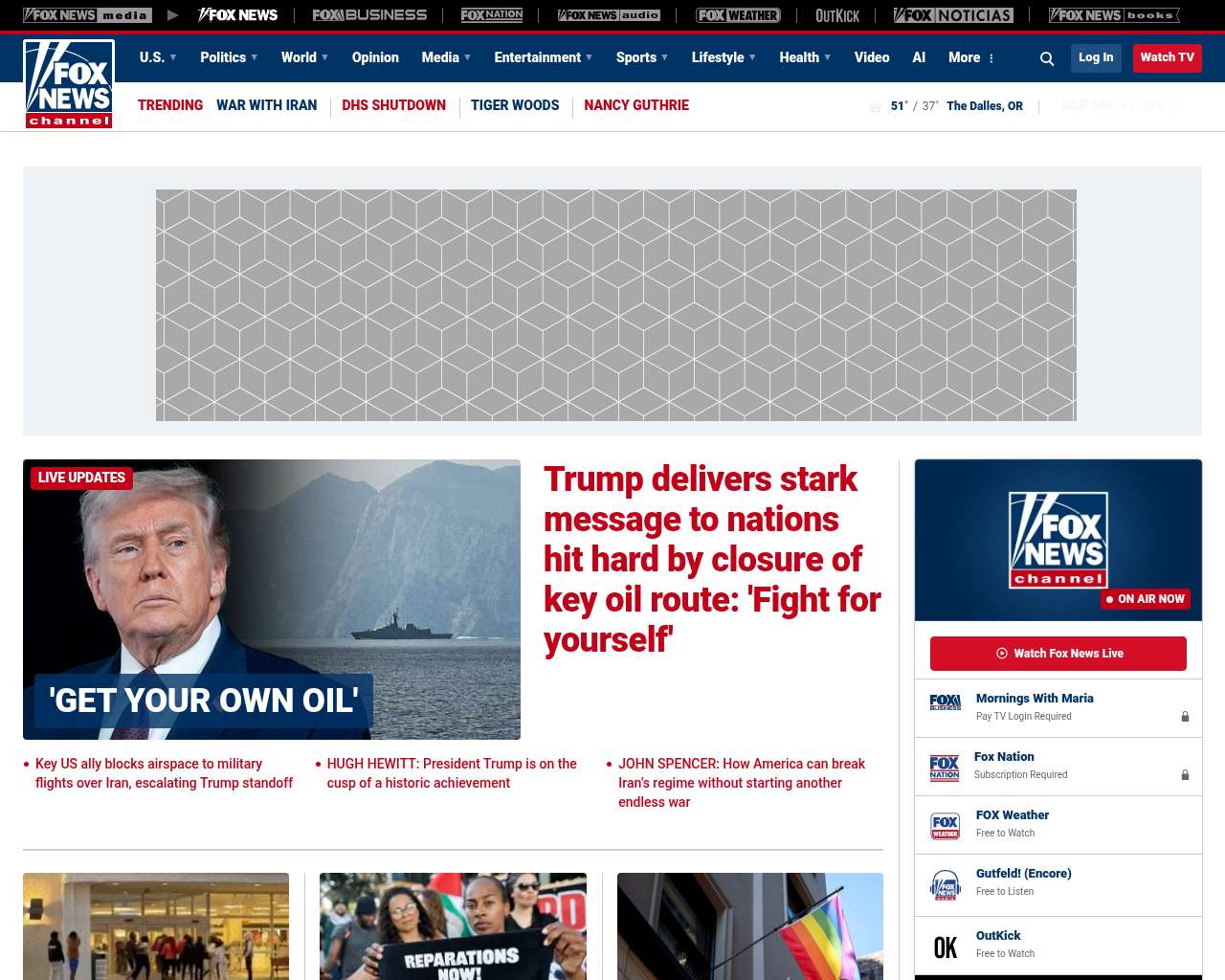Read the HUGH HEWITT opinion link

(452, 773)
